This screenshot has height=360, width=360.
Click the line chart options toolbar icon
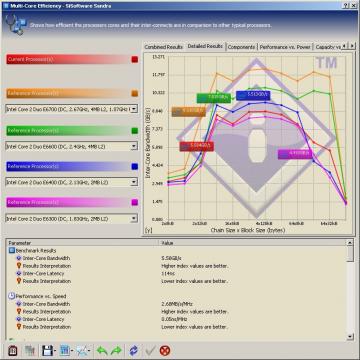point(82,351)
